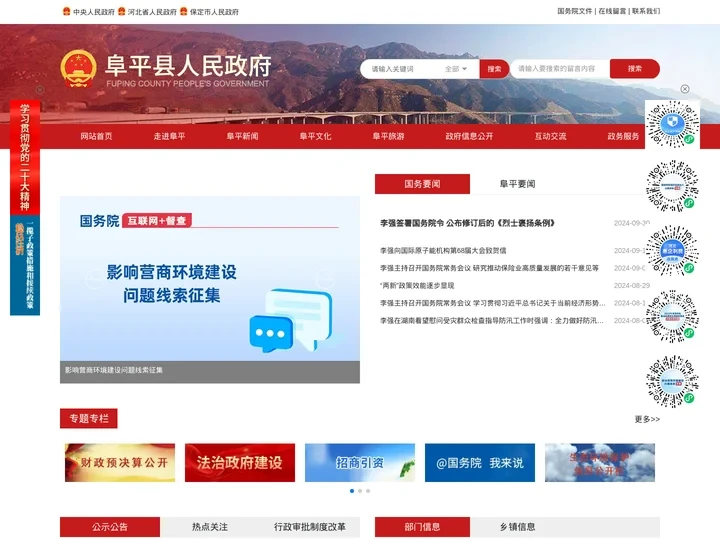Open the 河北省人民政府 link
The width and height of the screenshot is (720, 540).
tap(152, 12)
